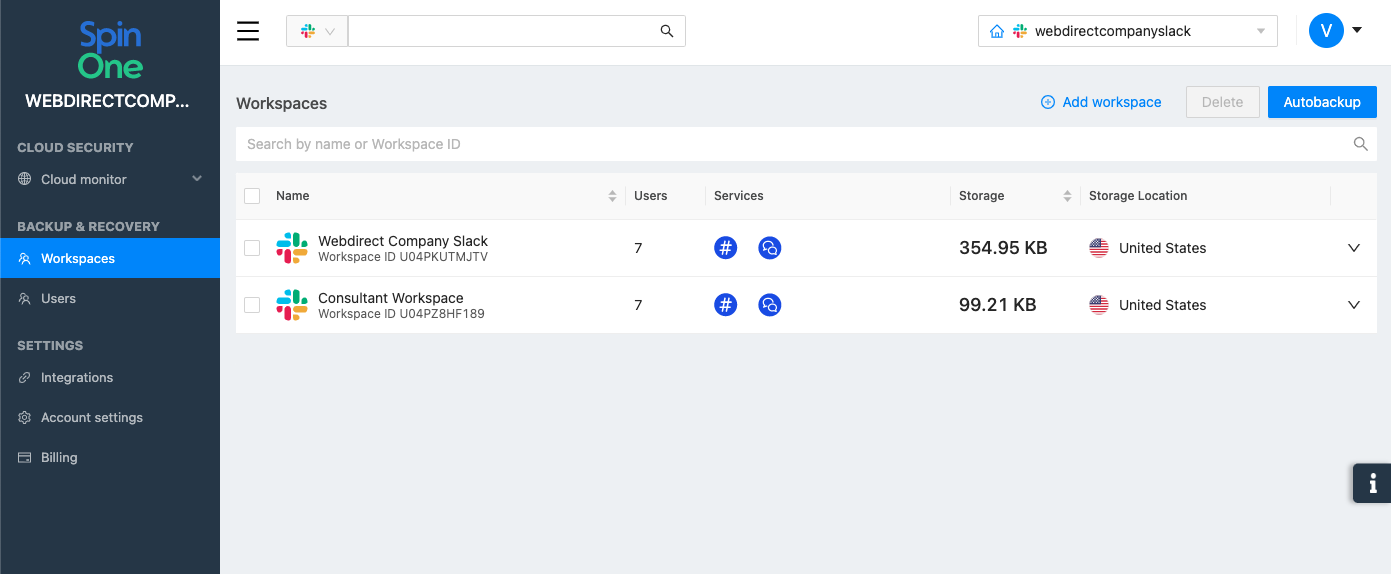The width and height of the screenshot is (1391, 574).
Task: Tick the Consultant Workspace checkbox
Action: click(x=252, y=305)
